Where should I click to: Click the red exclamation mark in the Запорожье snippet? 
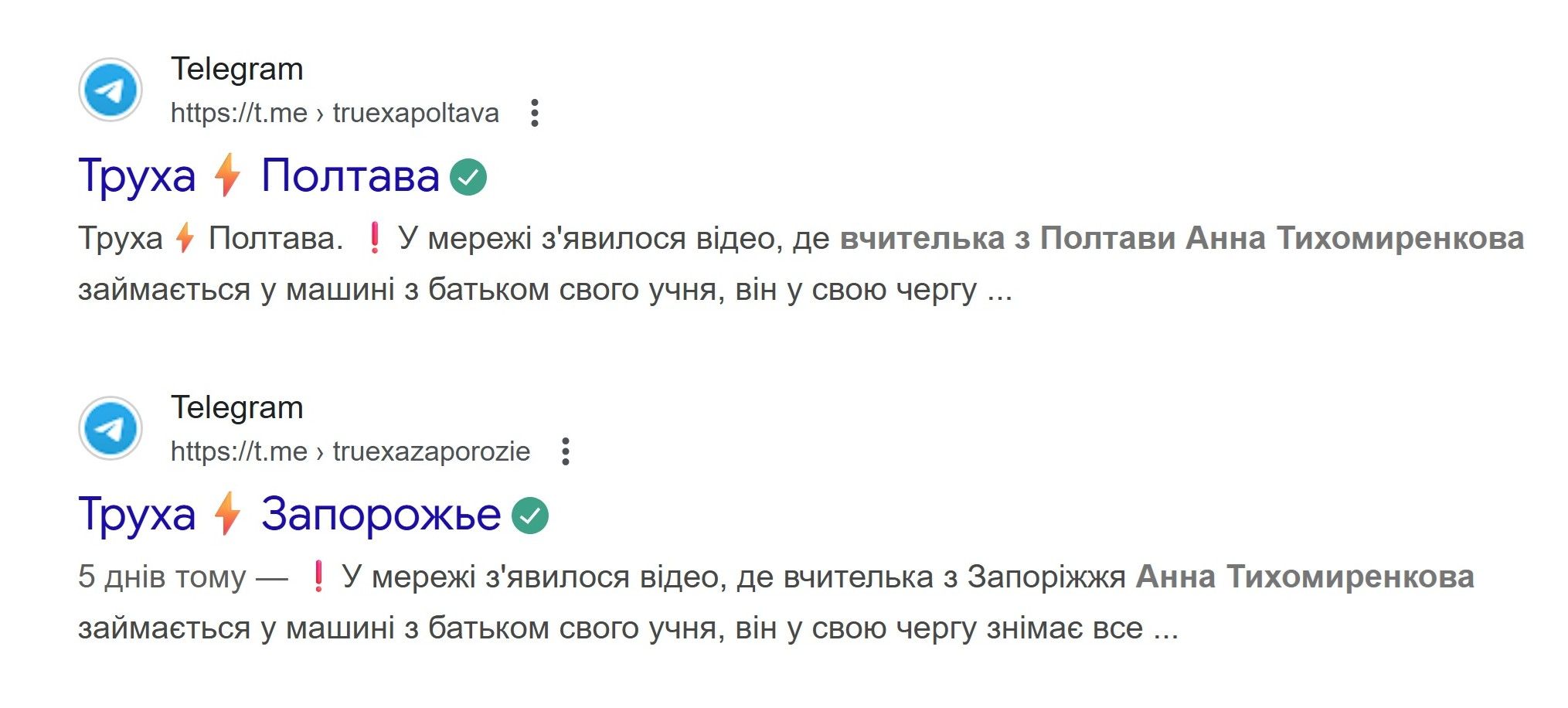point(318,577)
